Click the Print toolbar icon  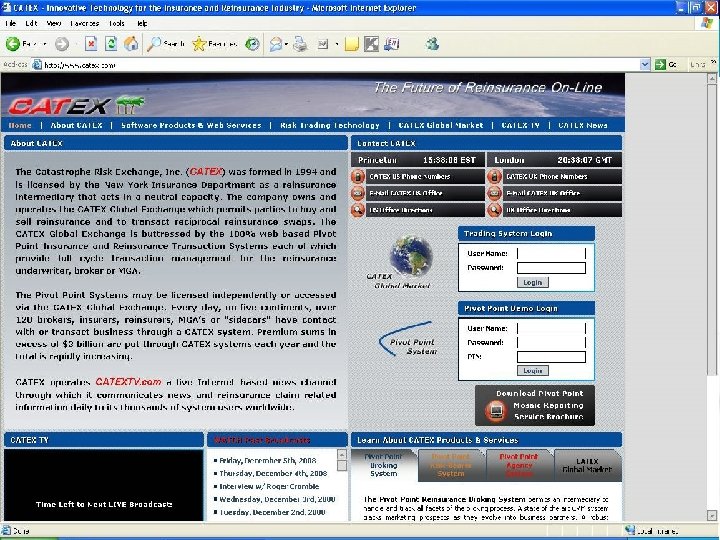pos(300,44)
